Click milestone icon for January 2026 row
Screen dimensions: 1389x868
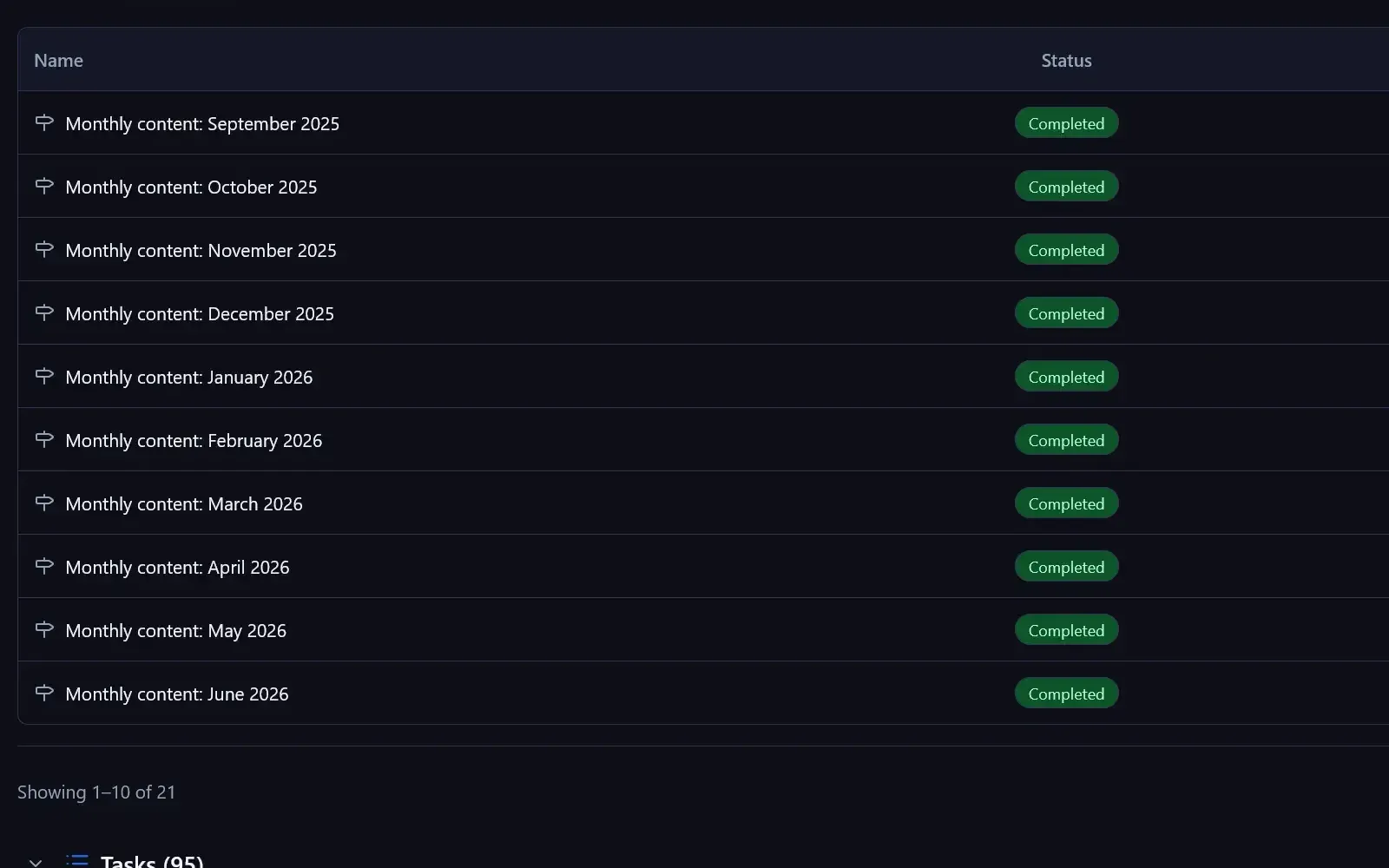click(44, 376)
